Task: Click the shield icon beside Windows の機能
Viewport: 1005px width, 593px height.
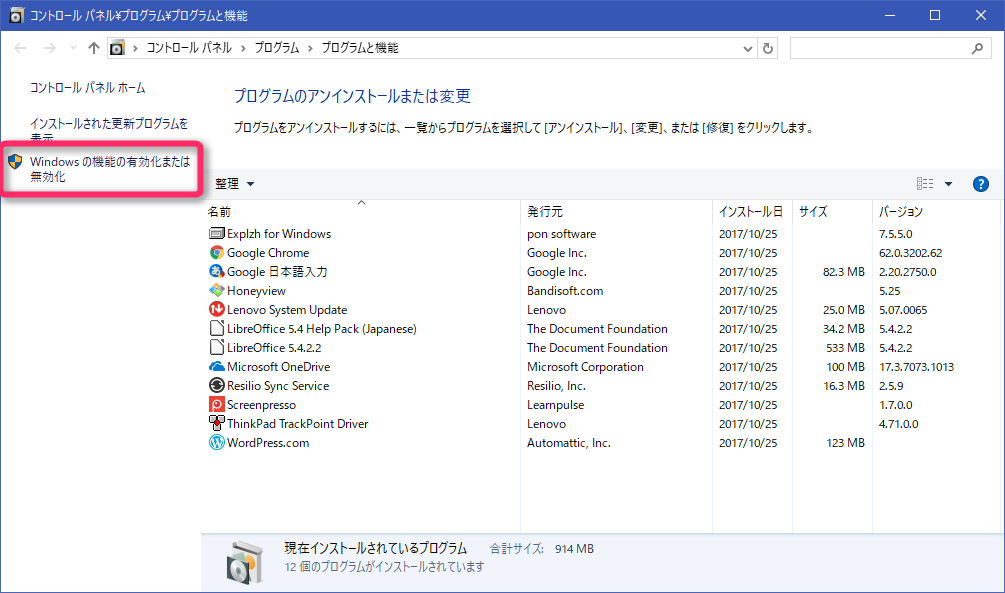Action: (15, 162)
